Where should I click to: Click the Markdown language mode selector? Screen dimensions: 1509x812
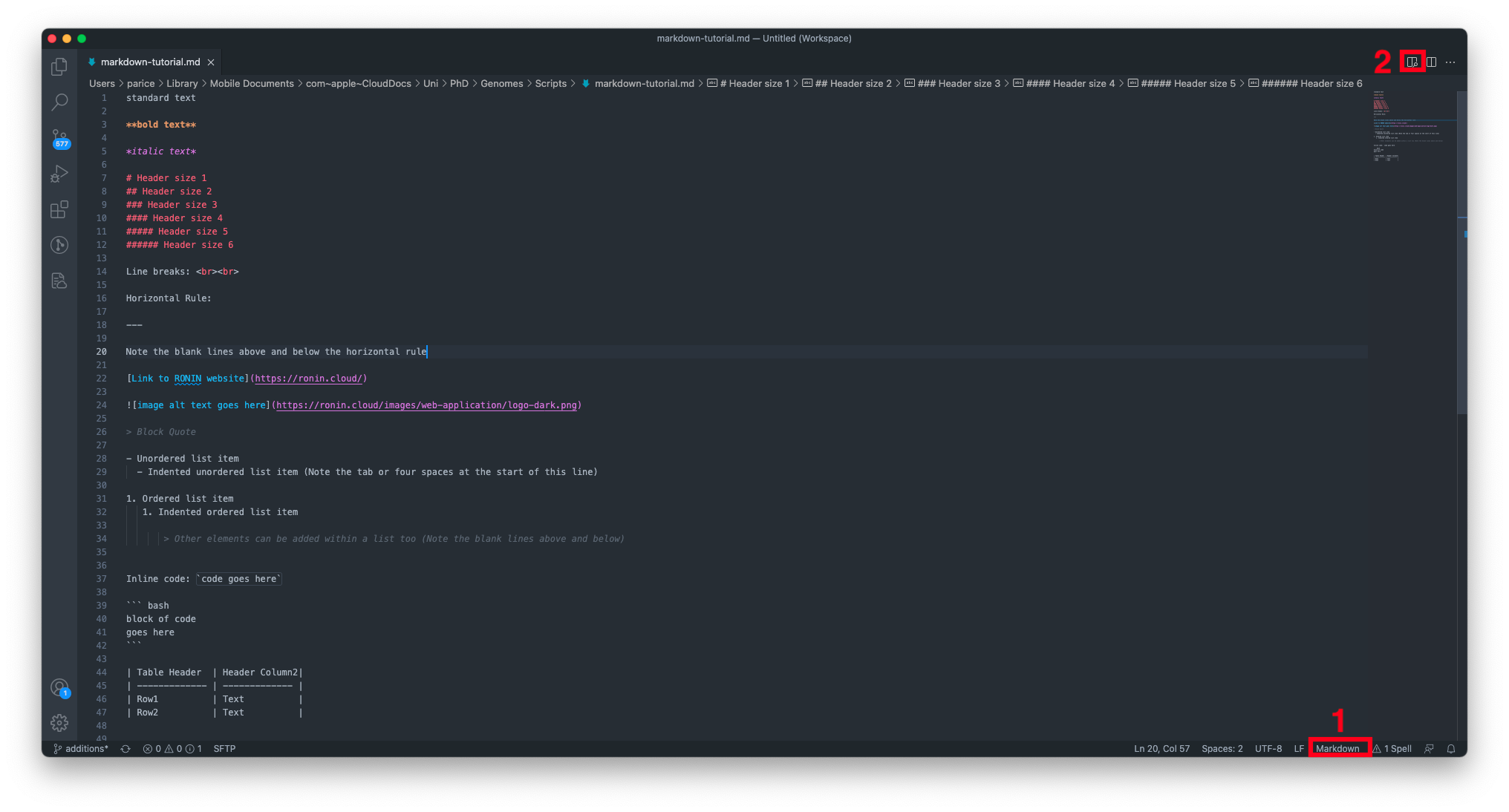pyautogui.click(x=1337, y=748)
